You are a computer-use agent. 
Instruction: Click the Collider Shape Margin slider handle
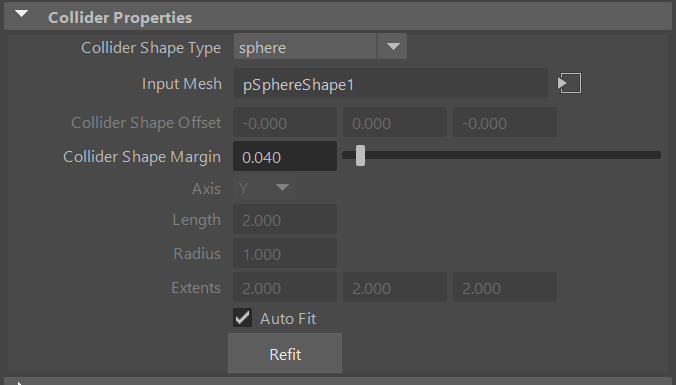(360, 156)
